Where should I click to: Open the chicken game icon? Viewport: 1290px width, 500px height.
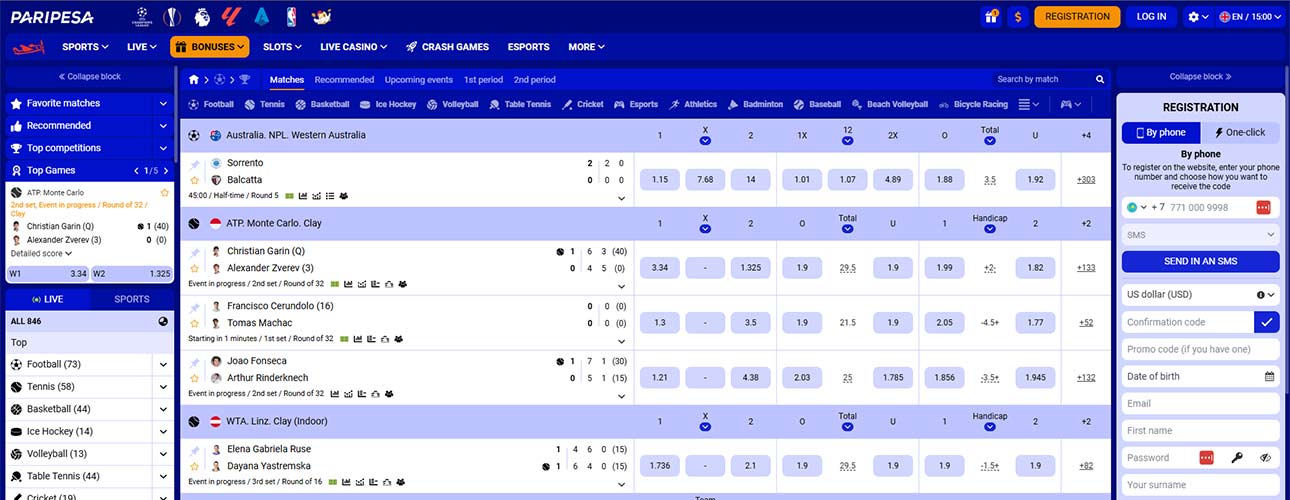coord(321,16)
